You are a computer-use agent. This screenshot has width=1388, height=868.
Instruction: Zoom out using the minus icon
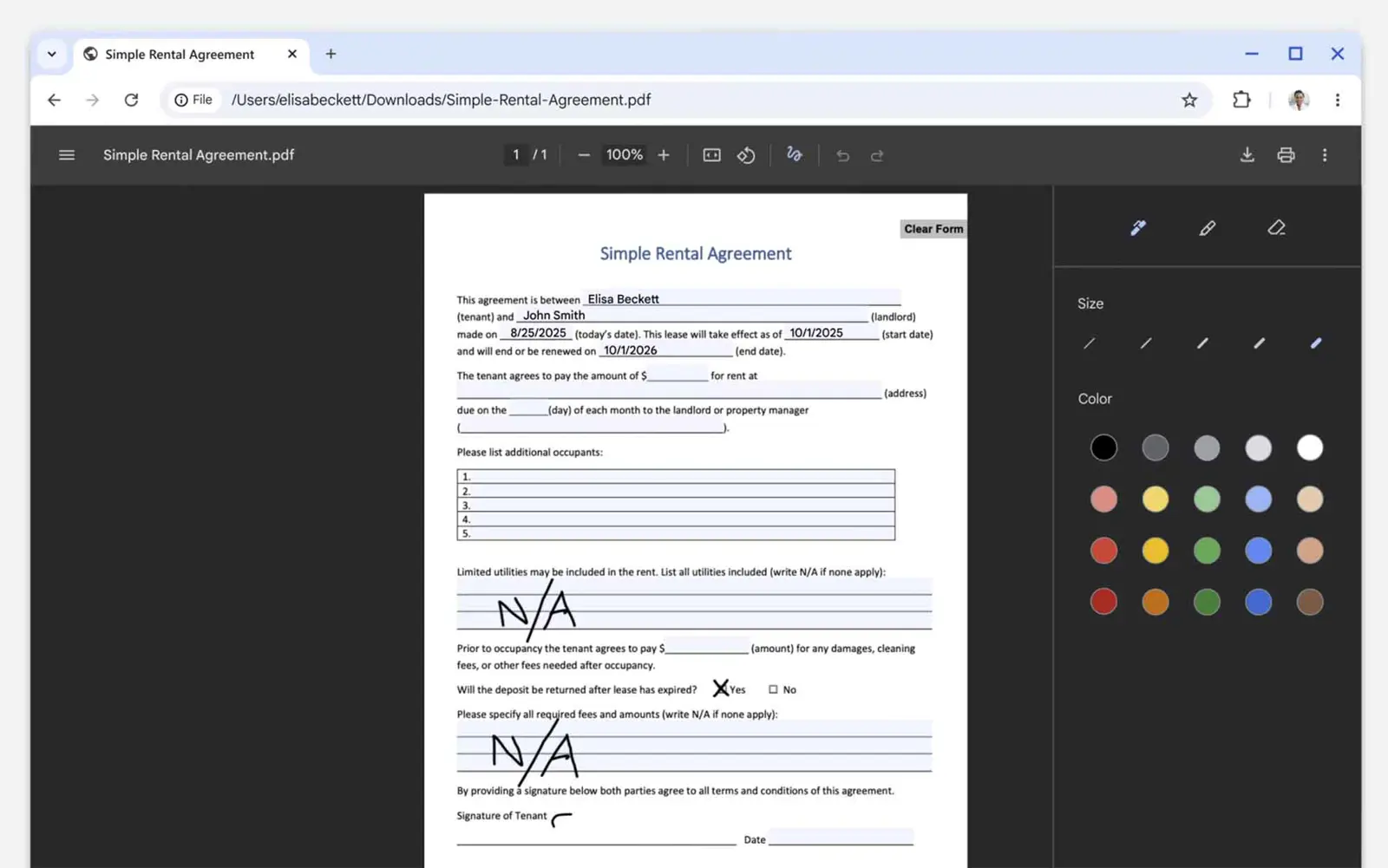(584, 155)
